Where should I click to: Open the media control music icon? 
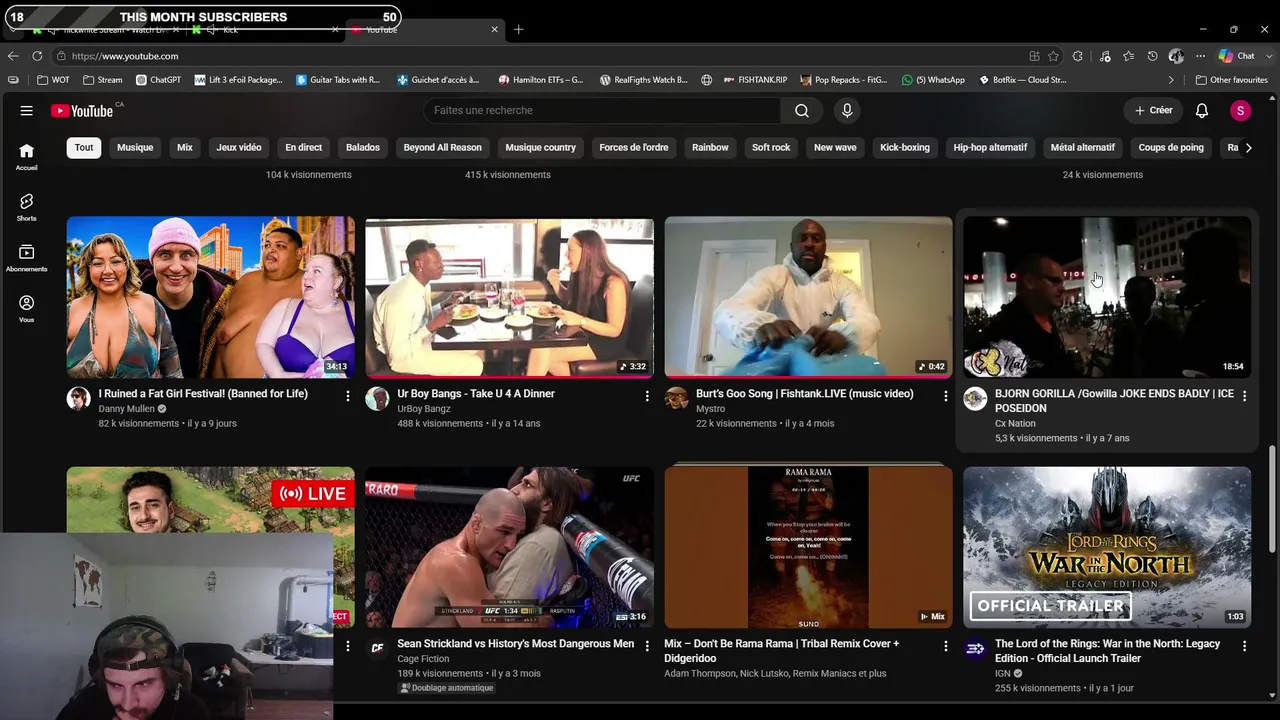click(x=1105, y=56)
